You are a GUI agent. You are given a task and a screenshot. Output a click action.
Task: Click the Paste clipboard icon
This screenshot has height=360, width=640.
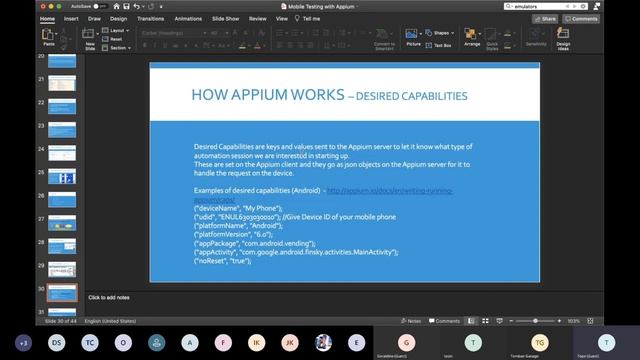point(48,34)
